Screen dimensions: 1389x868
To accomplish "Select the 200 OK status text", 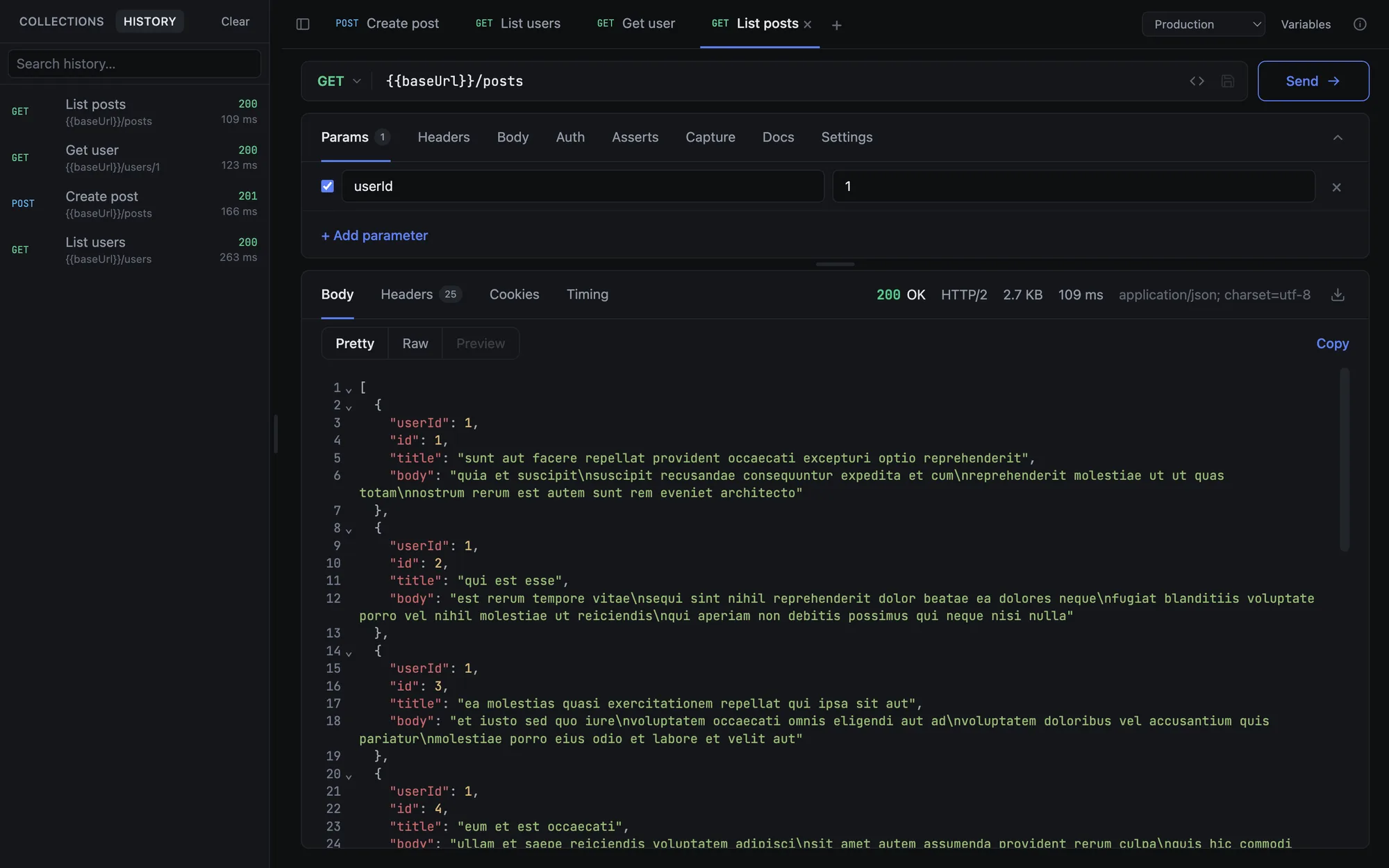I will [x=901, y=295].
